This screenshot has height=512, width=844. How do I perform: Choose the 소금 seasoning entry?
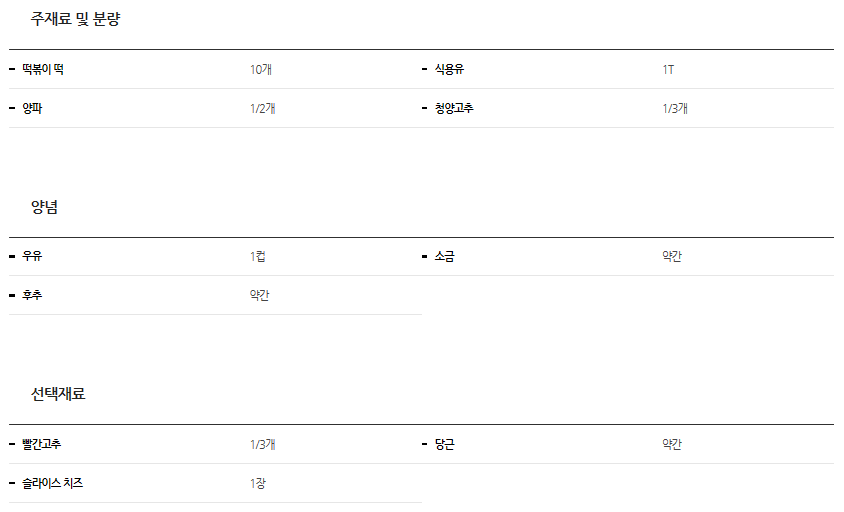tap(444, 256)
